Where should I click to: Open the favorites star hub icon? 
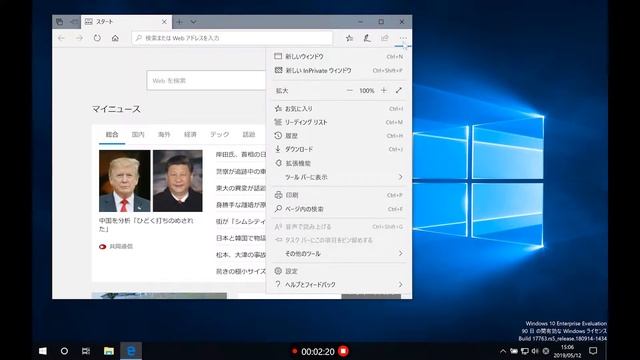[x=349, y=38]
